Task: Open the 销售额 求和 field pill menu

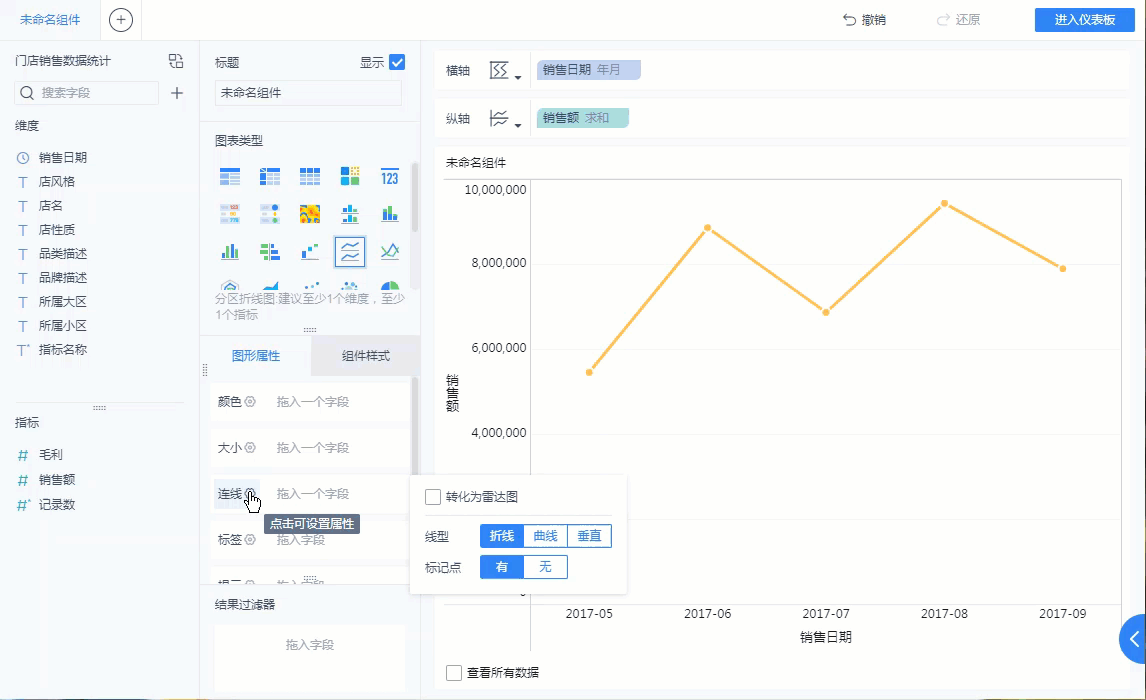Action: [583, 118]
